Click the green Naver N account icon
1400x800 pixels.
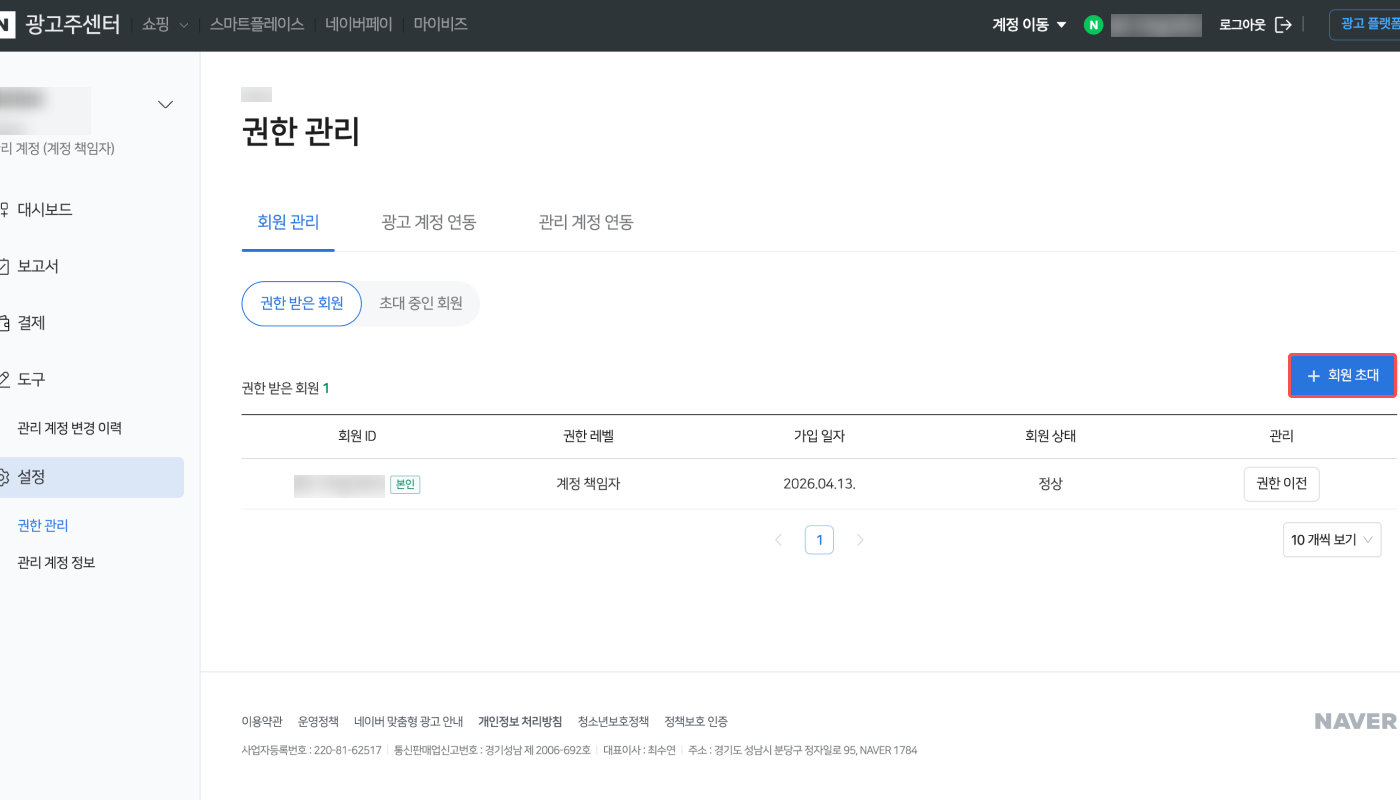[1093, 25]
